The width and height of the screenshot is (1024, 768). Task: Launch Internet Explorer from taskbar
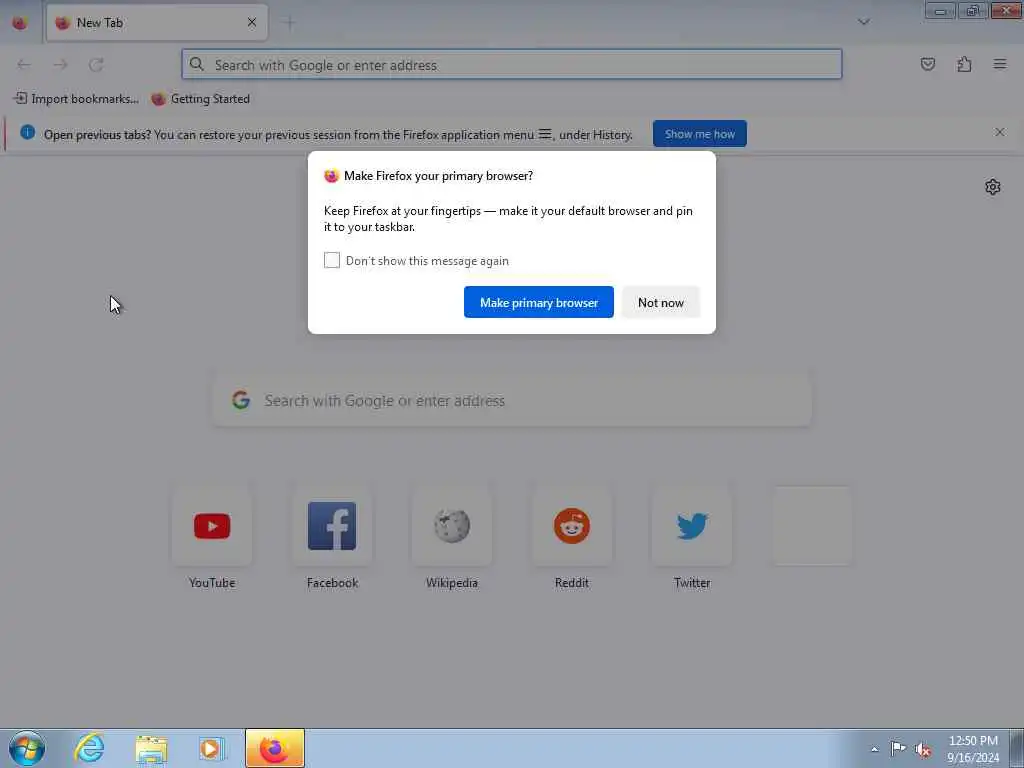coord(89,748)
